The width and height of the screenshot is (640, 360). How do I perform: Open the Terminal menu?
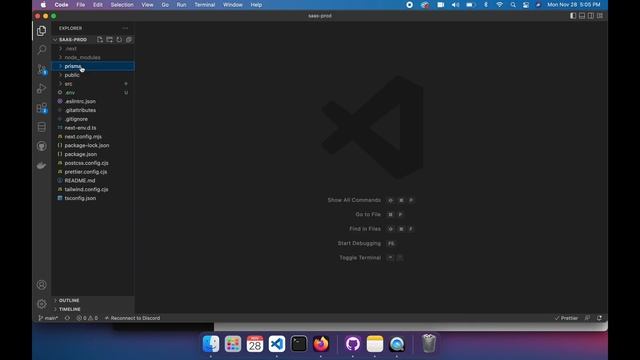coord(204,5)
